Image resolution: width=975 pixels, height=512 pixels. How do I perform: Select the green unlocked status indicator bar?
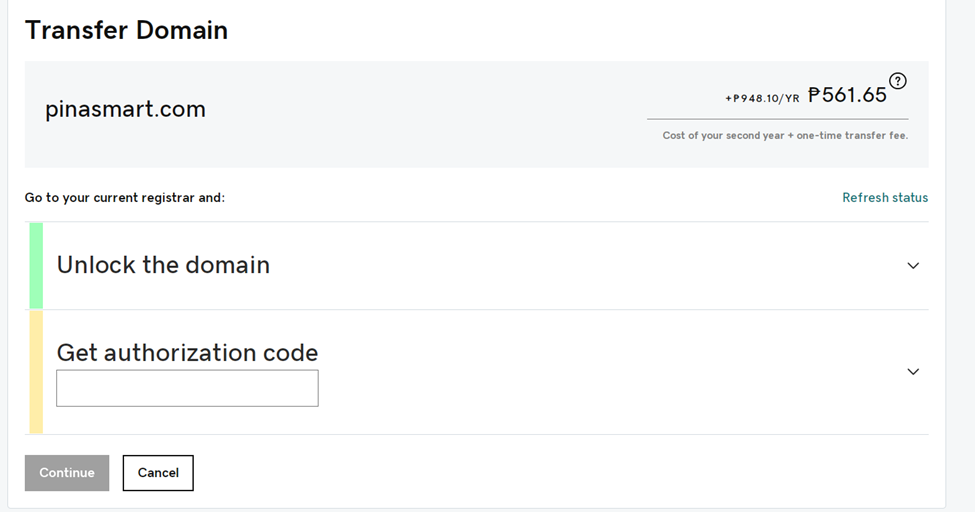[x=36, y=266]
